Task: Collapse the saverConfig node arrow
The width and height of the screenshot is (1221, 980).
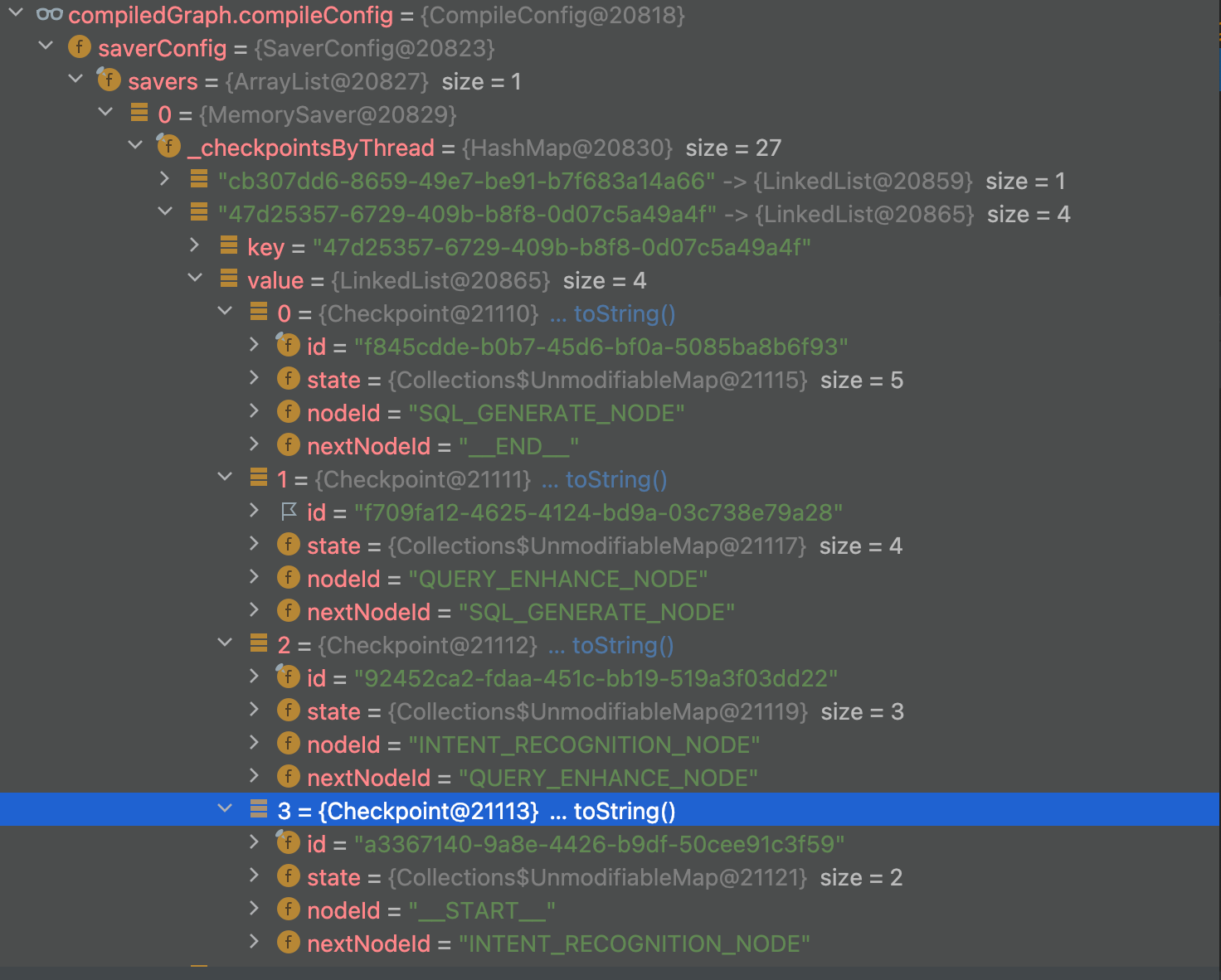Action: point(46,46)
